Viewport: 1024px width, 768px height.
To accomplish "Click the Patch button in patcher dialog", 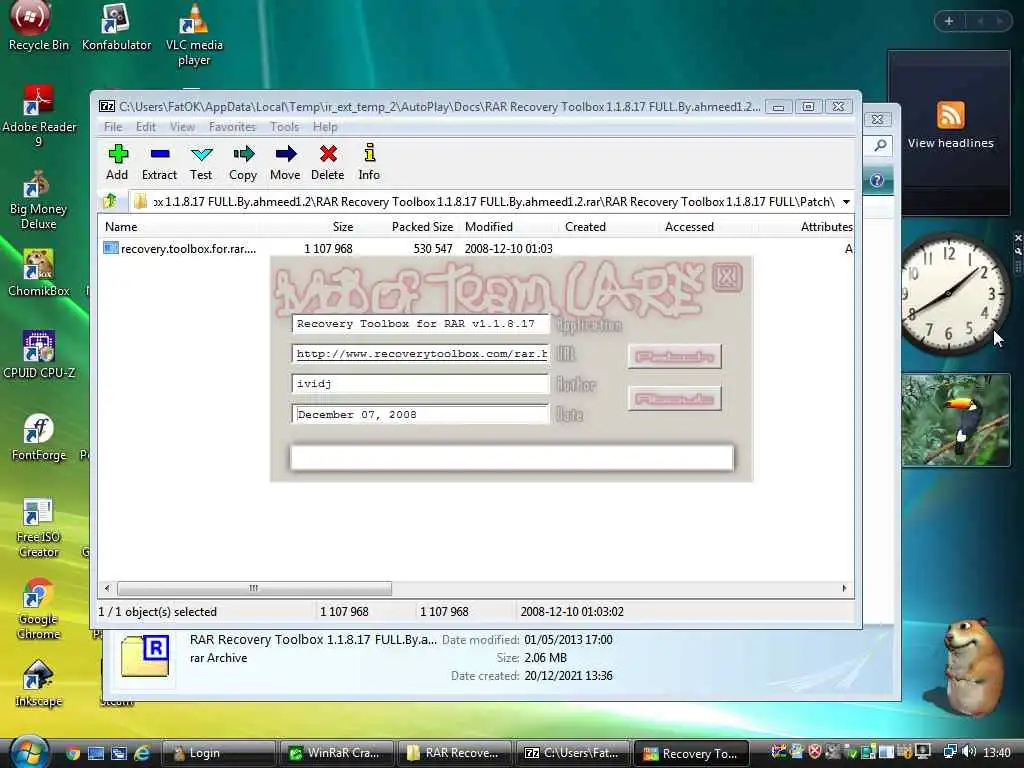I will point(675,357).
